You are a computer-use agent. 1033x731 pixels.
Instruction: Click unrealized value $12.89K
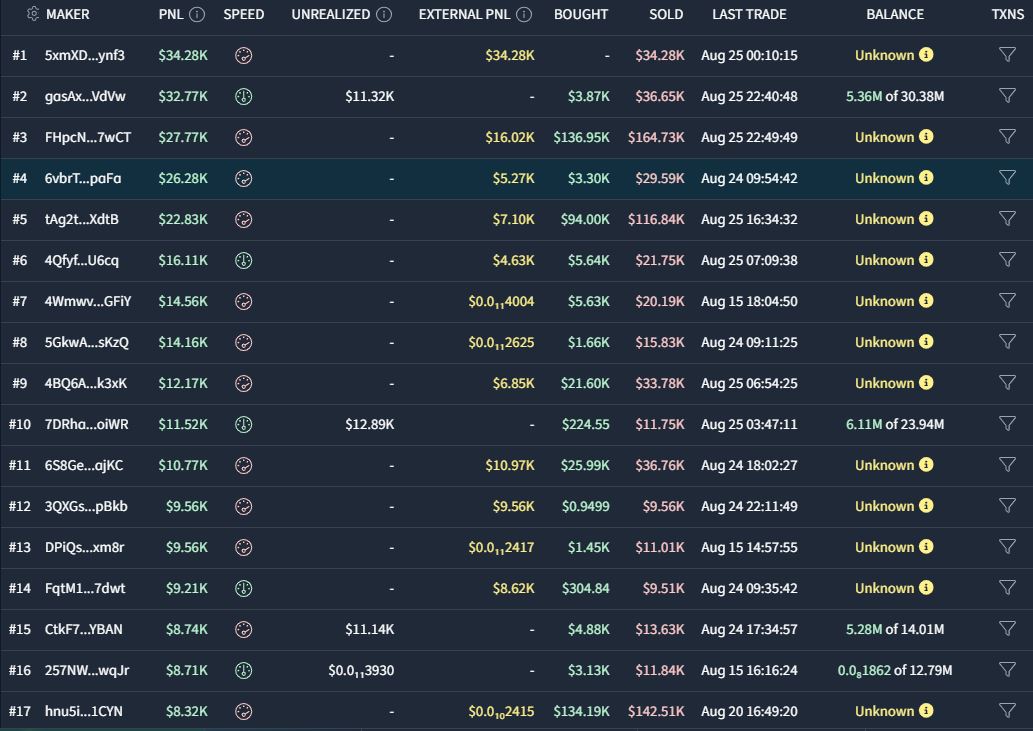point(370,425)
